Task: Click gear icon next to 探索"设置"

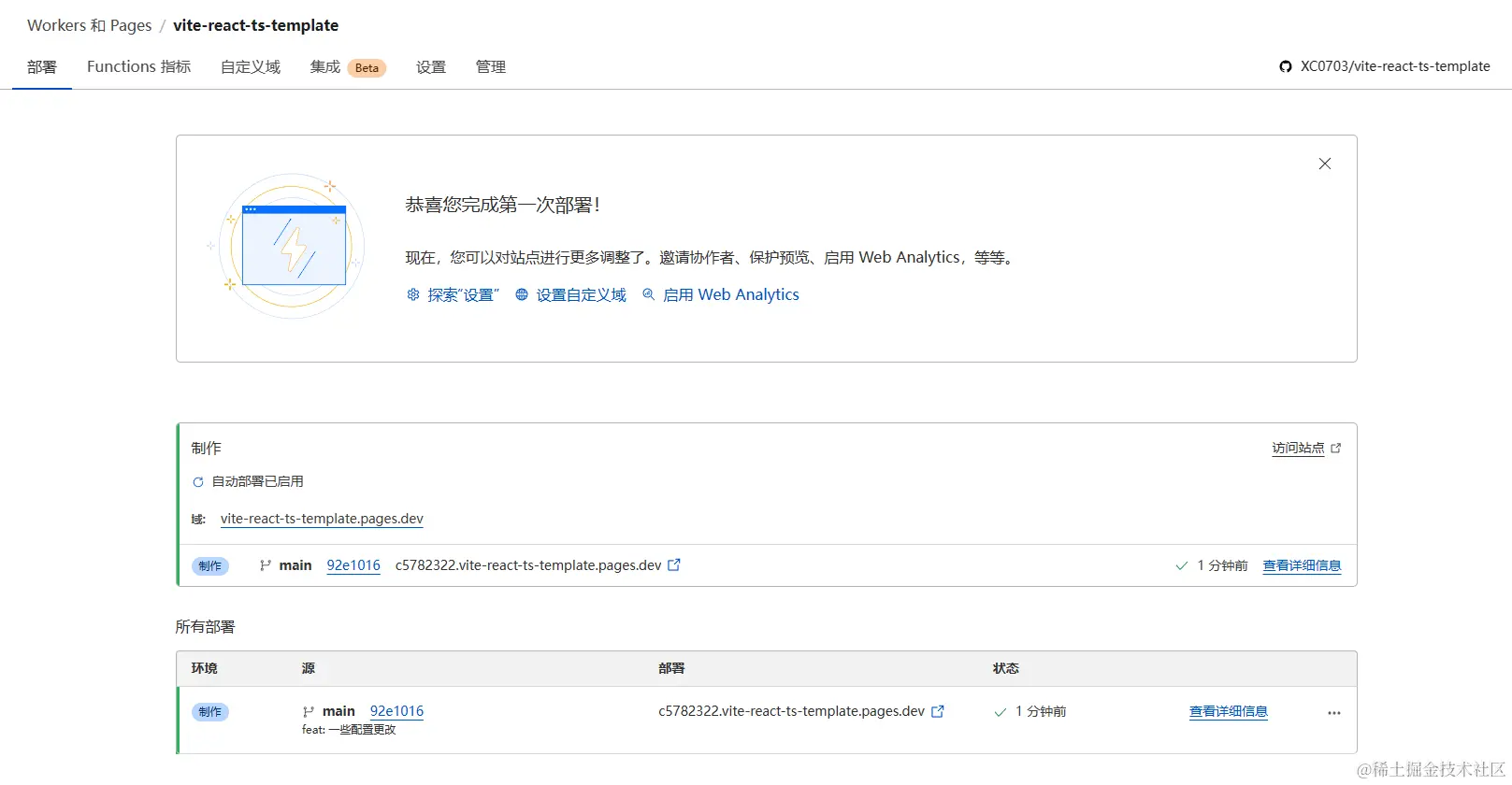Action: click(413, 294)
